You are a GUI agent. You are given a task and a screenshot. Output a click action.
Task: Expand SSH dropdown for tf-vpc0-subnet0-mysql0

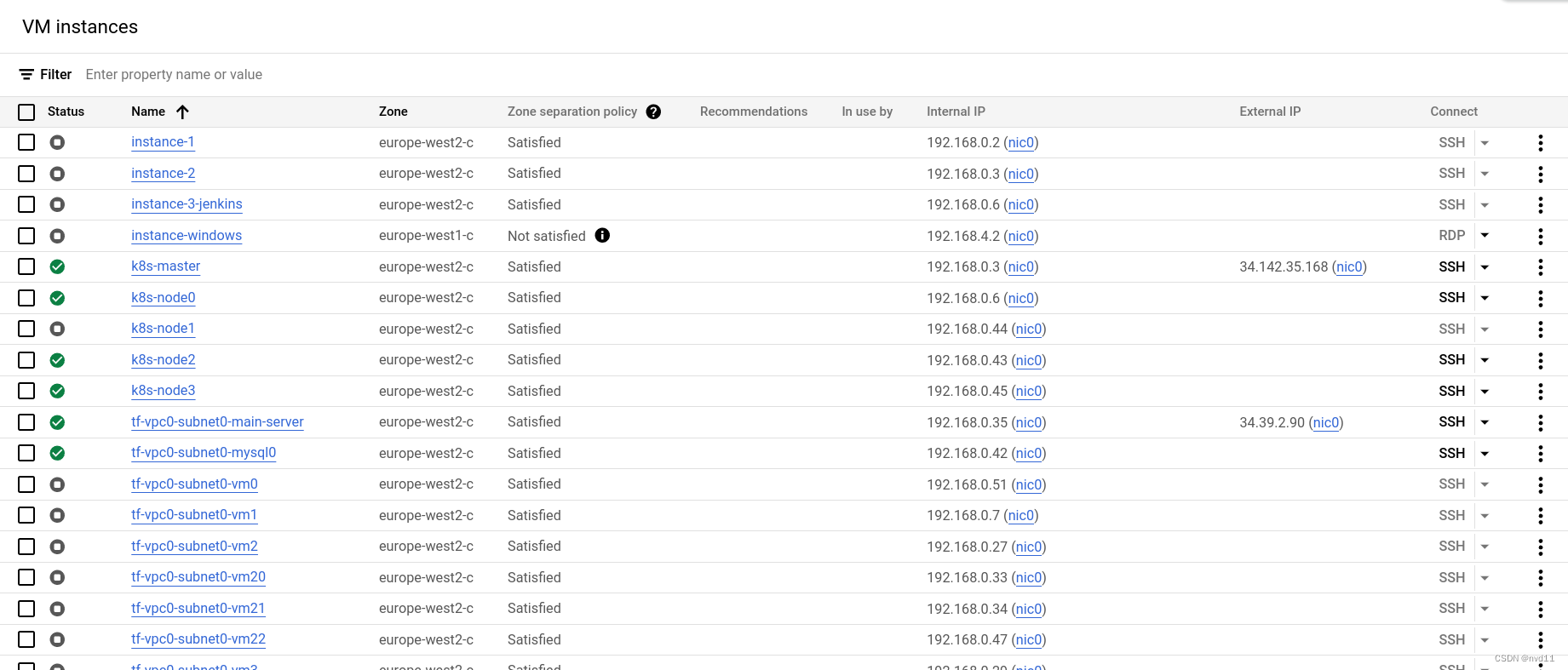(1485, 454)
